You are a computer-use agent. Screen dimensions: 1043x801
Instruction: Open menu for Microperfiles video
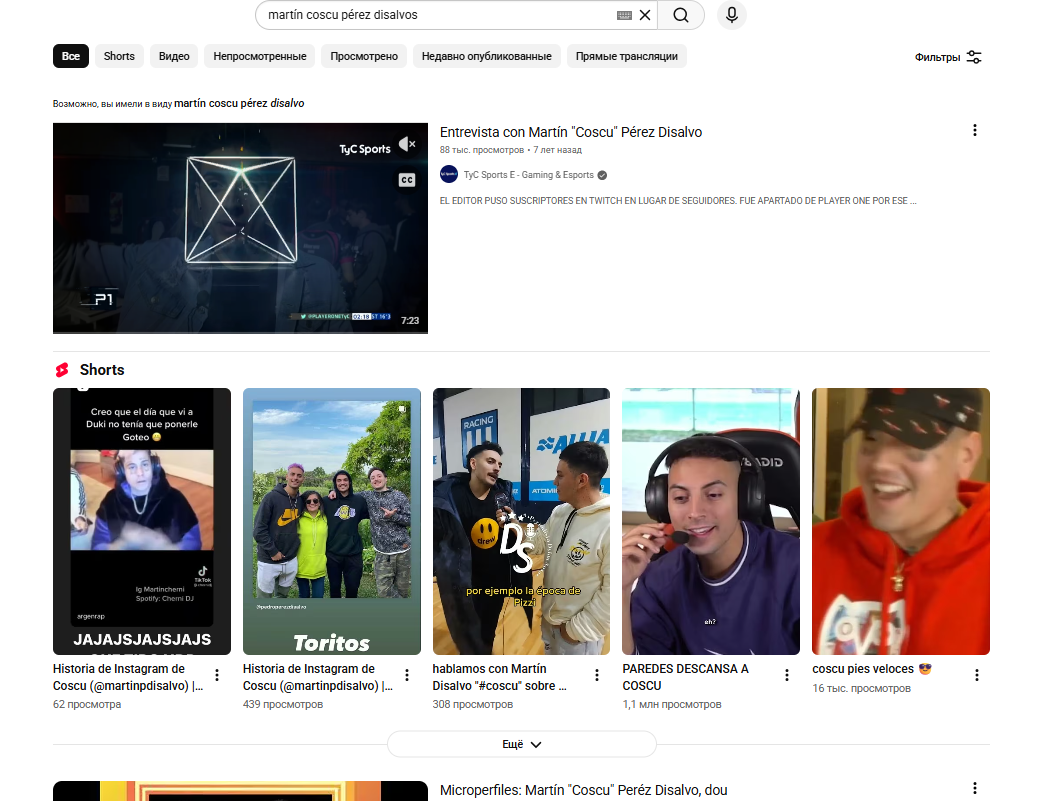[x=975, y=788]
